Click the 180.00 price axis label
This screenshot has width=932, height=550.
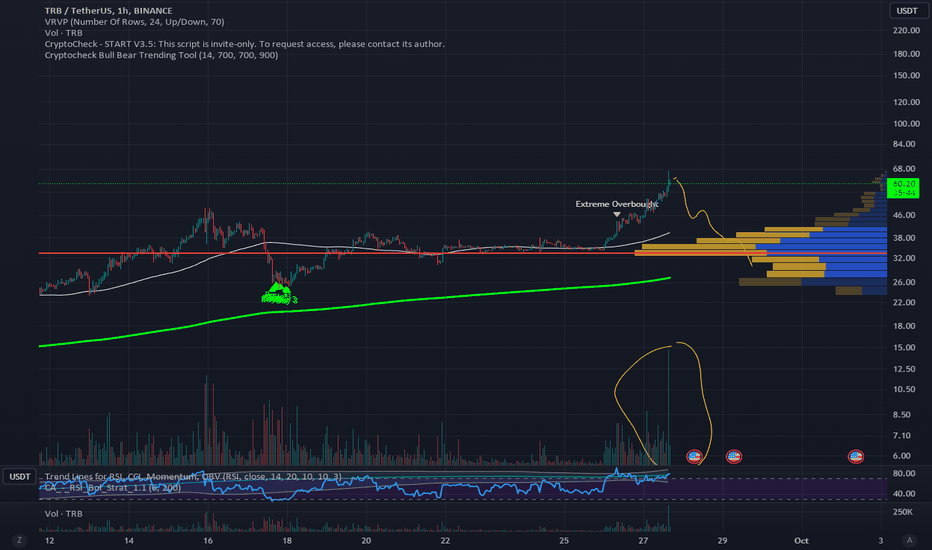906,54
